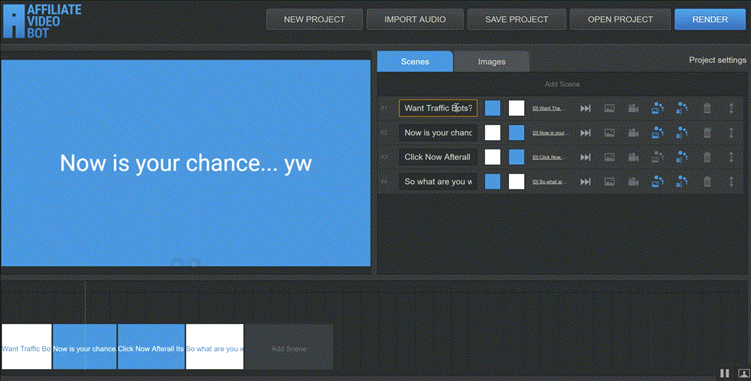This screenshot has width=751, height=381.
Task: Toggle image animation for the Want Traffic Bots scene
Action: point(658,108)
